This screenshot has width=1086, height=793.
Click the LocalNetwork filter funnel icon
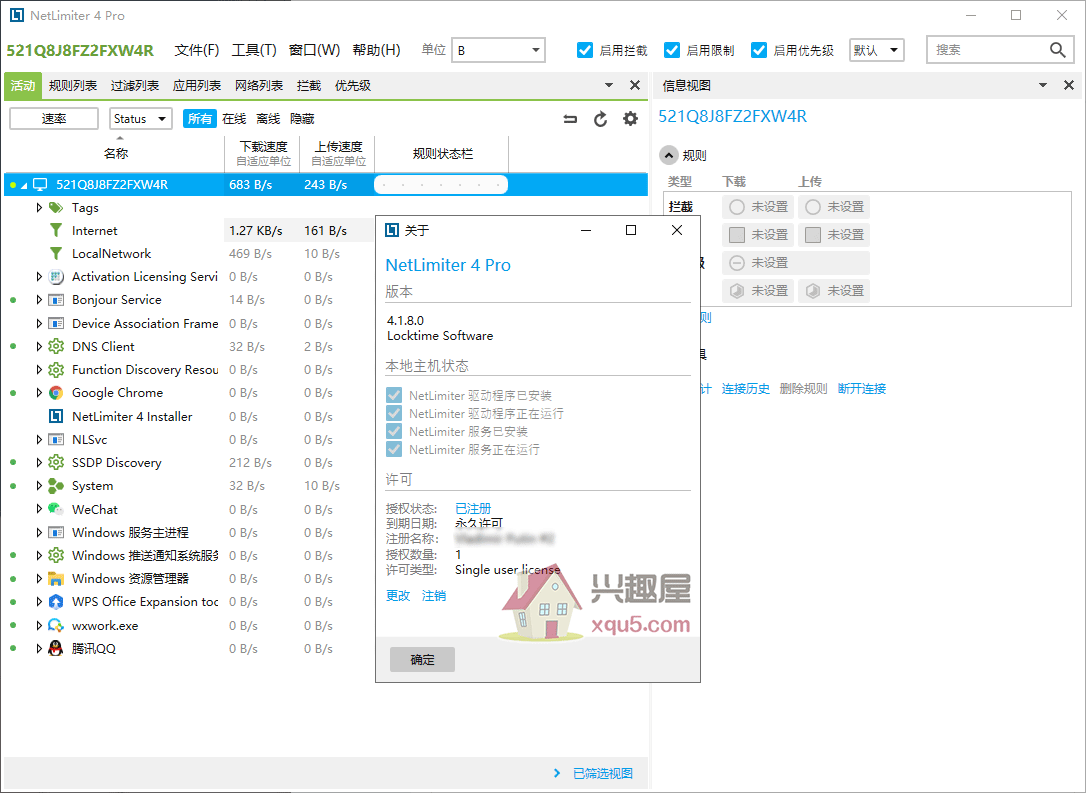pyautogui.click(x=56, y=253)
